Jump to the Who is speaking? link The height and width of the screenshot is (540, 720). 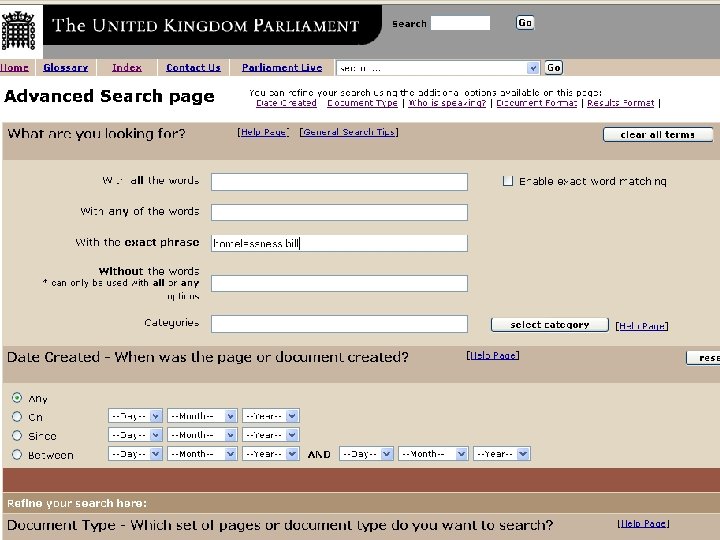(447, 103)
